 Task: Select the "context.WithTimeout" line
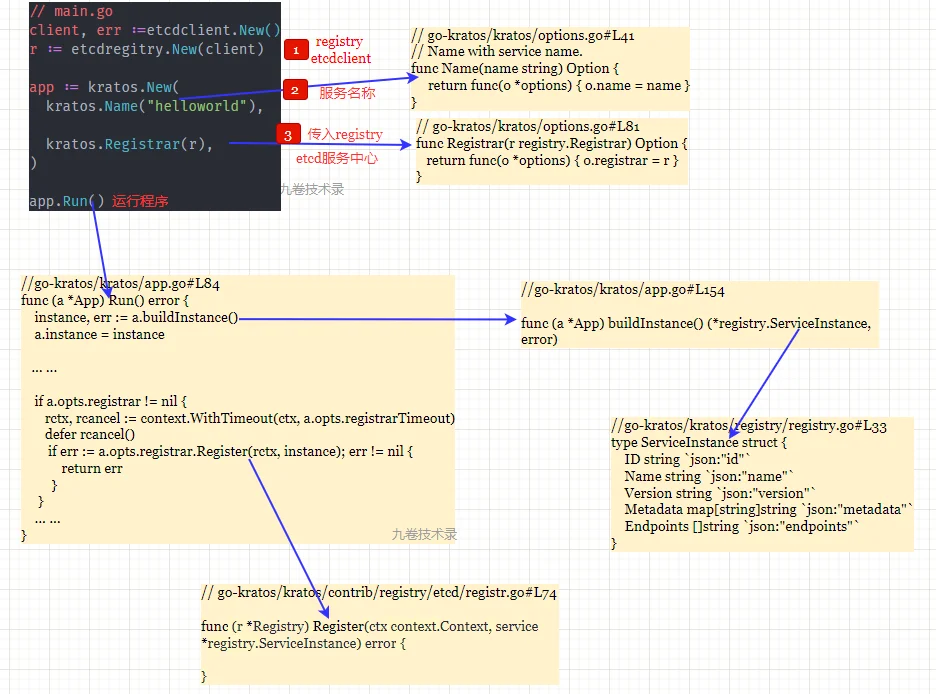tap(250, 418)
